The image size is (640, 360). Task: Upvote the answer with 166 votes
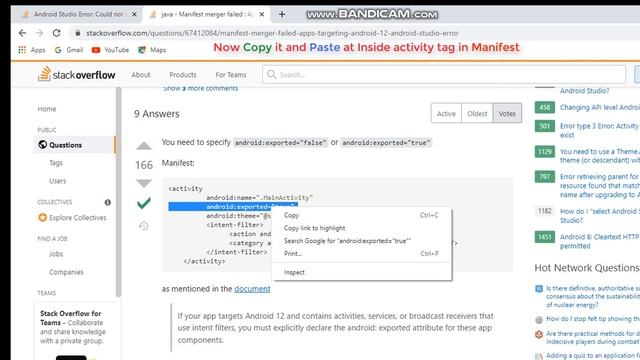pyautogui.click(x=144, y=146)
